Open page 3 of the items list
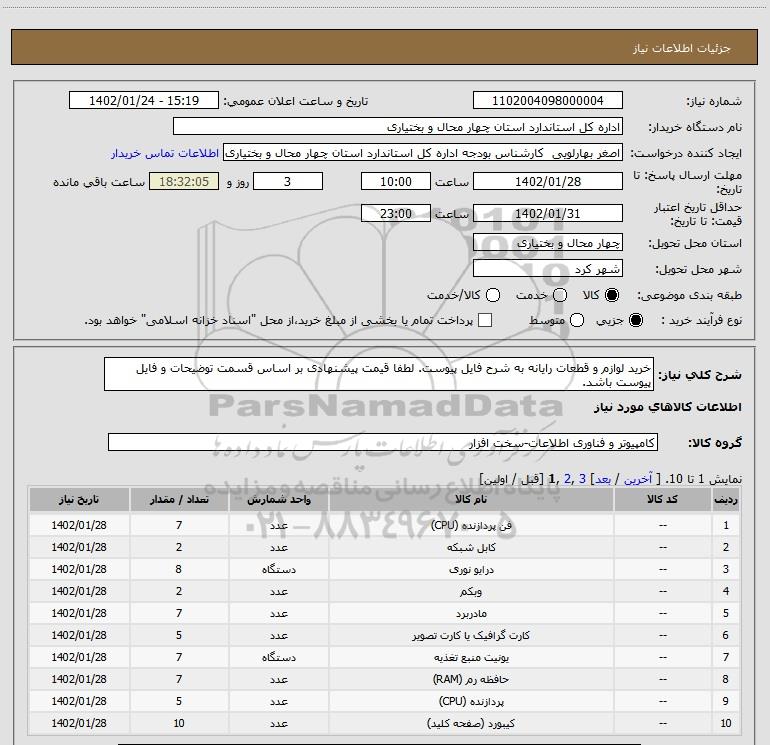Screen dimensions: 770x745 click(x=582, y=479)
